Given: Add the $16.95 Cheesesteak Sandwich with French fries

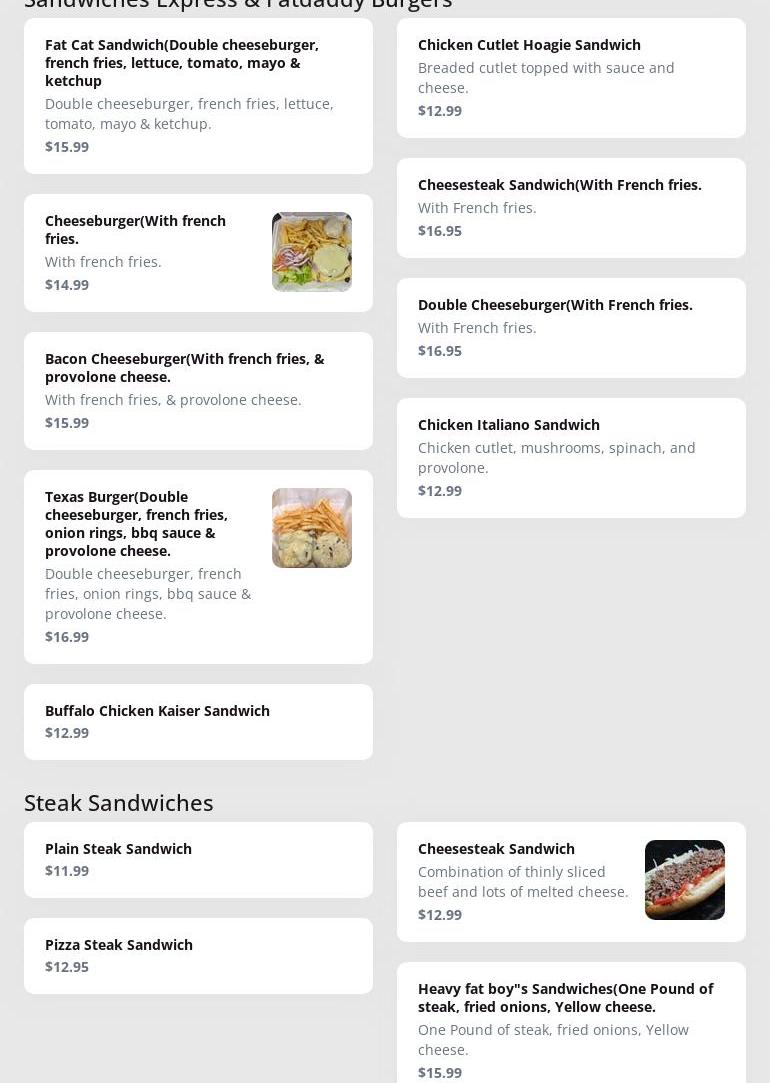Looking at the screenshot, I should (571, 208).
